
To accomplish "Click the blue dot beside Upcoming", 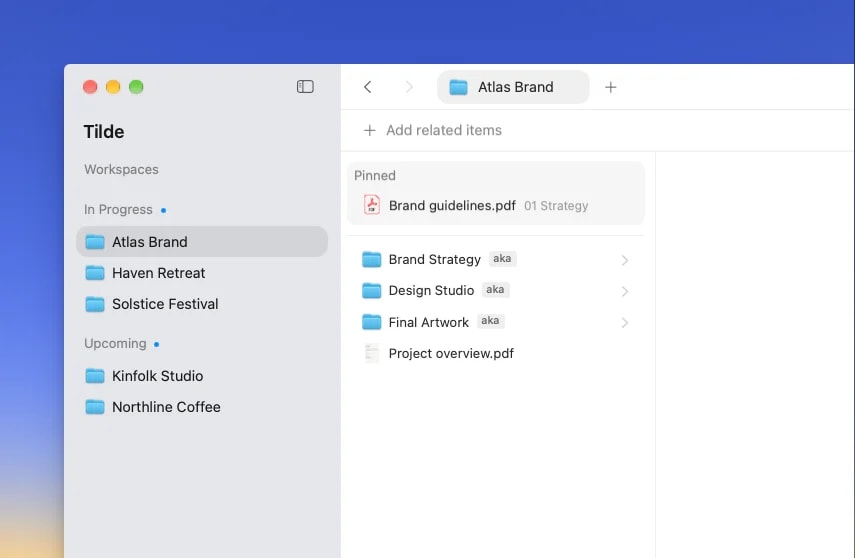I will click(156, 344).
